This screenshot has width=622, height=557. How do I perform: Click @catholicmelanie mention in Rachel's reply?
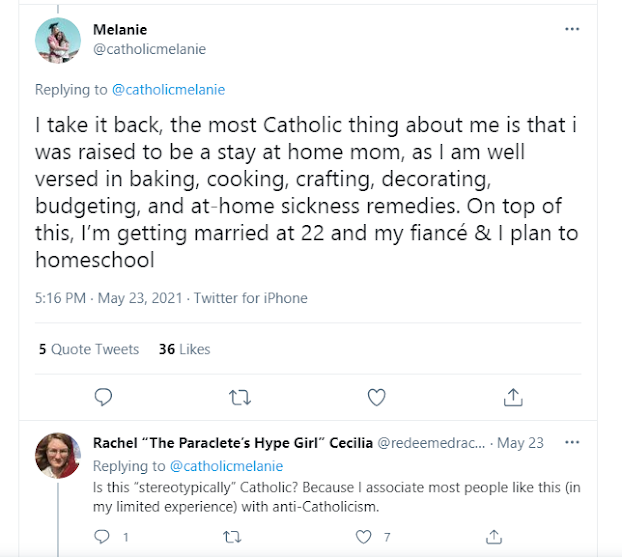[226, 466]
